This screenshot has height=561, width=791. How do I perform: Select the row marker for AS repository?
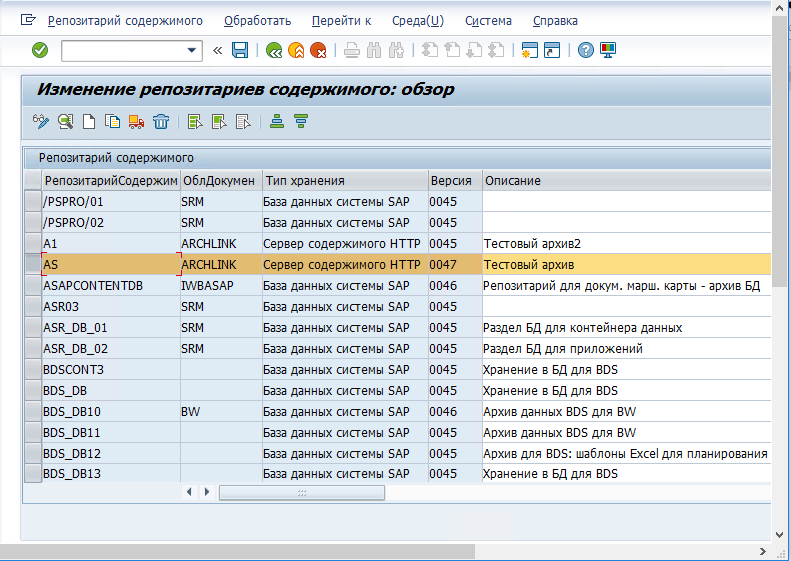33,264
